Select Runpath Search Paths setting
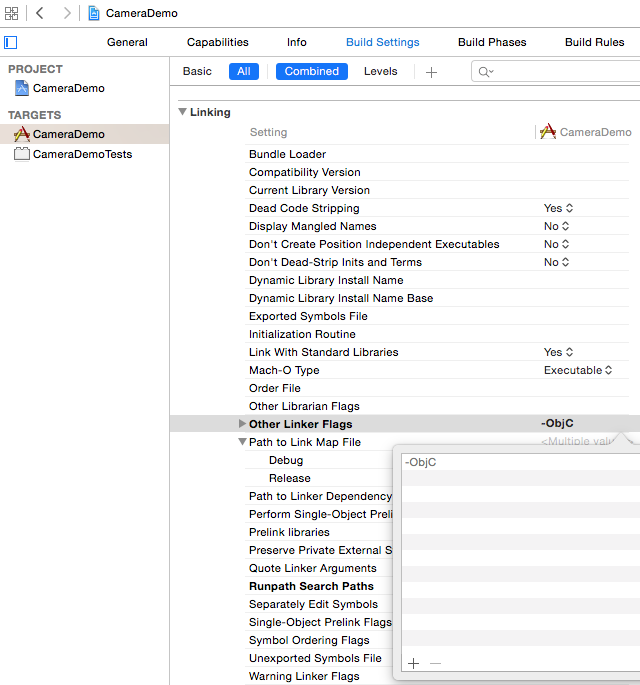 311,586
